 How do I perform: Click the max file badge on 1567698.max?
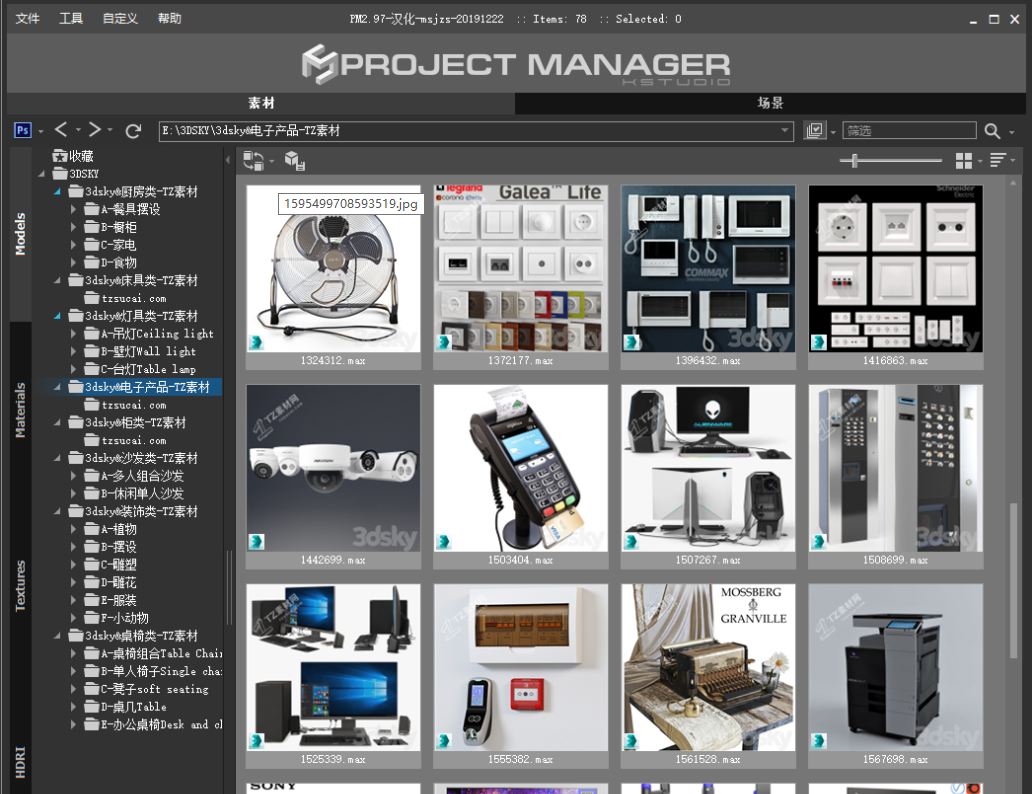tap(819, 741)
